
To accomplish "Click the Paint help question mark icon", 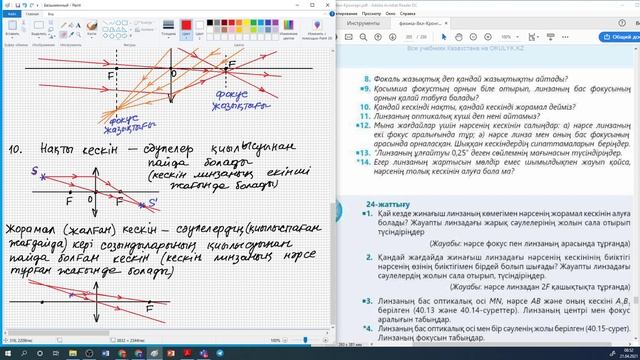I will coord(332,14).
